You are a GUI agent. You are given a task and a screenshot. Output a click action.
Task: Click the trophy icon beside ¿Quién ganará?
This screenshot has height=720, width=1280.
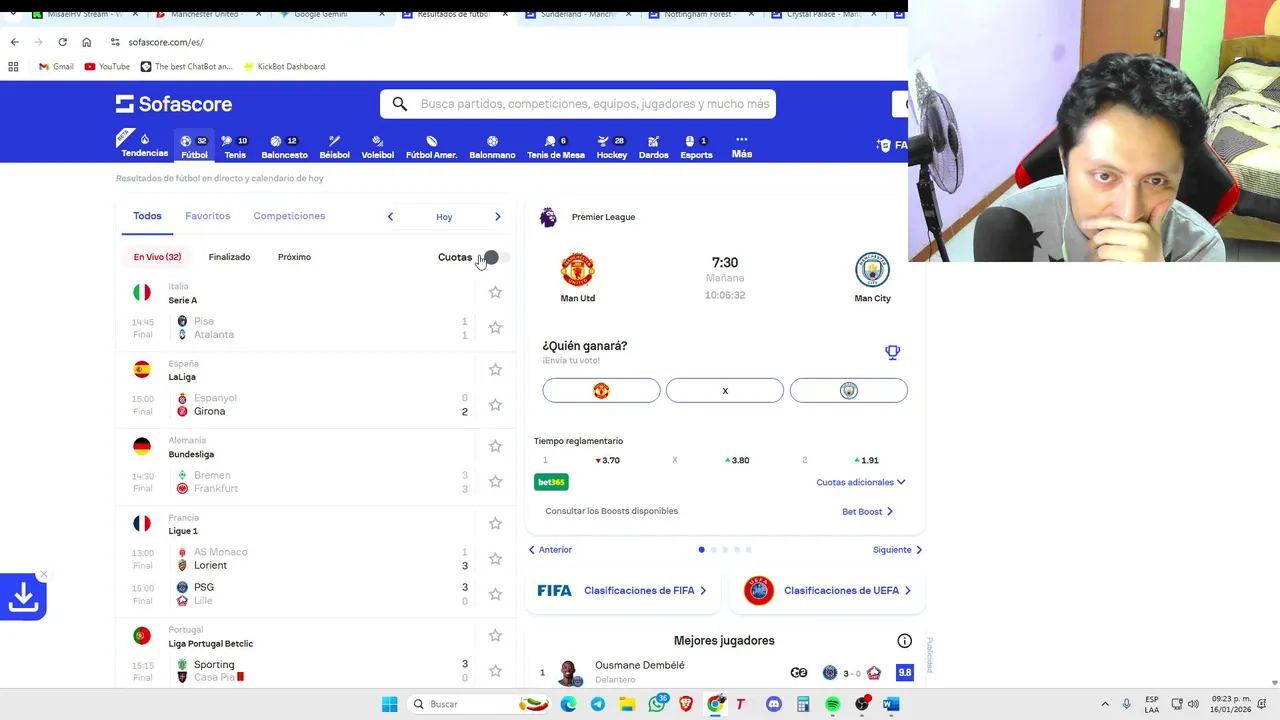(892, 352)
